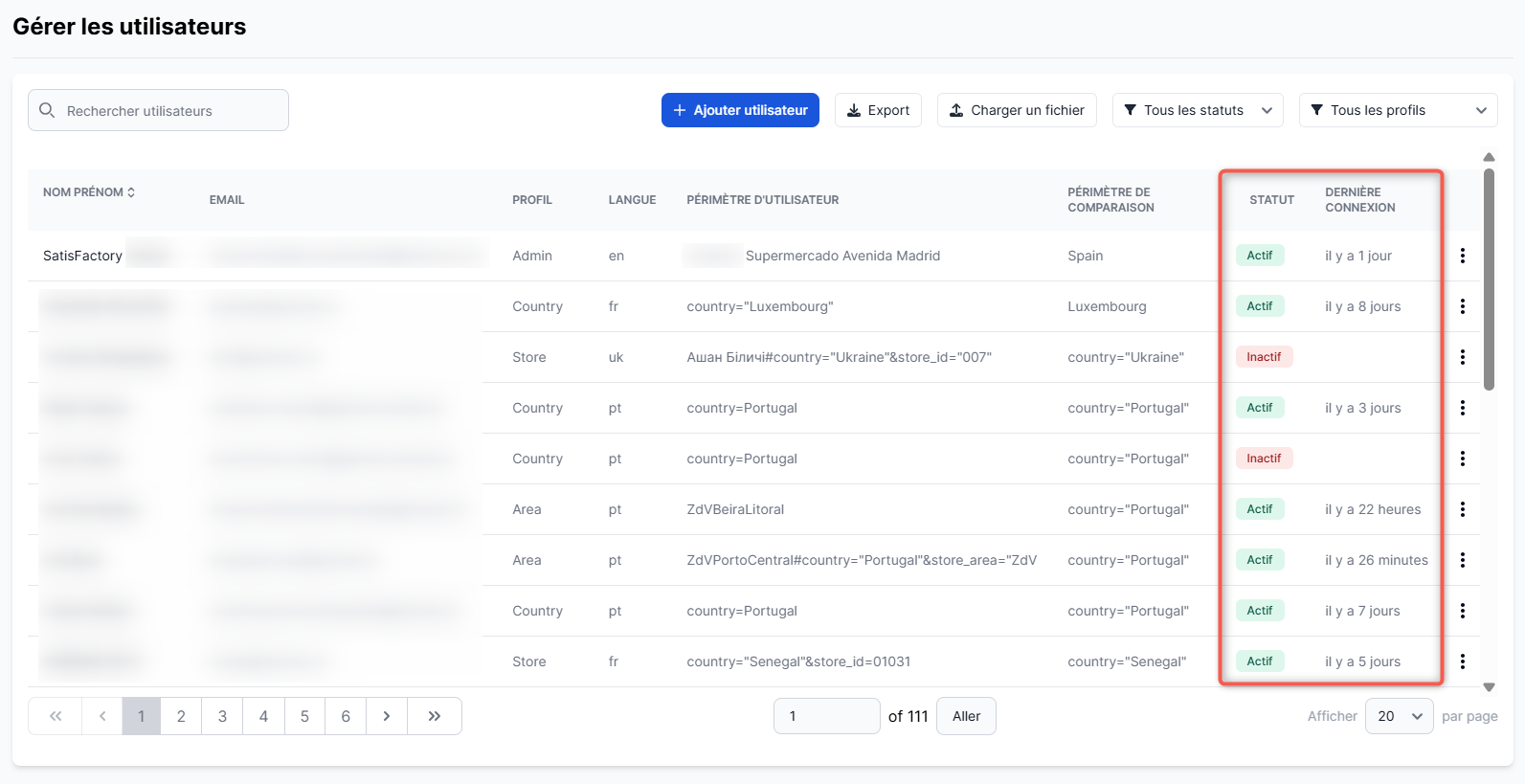Open the rows per page dropdown
Viewport: 1525px width, 784px height.
coord(1400,716)
